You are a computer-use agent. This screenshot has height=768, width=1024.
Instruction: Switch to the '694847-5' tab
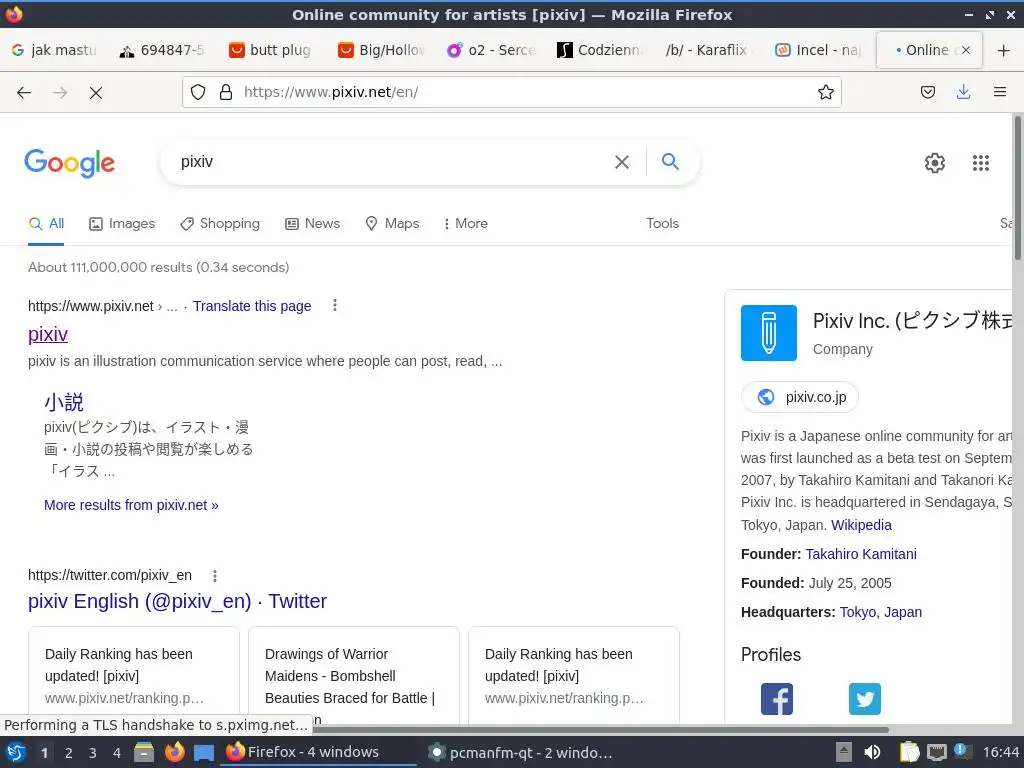pyautogui.click(x=163, y=50)
